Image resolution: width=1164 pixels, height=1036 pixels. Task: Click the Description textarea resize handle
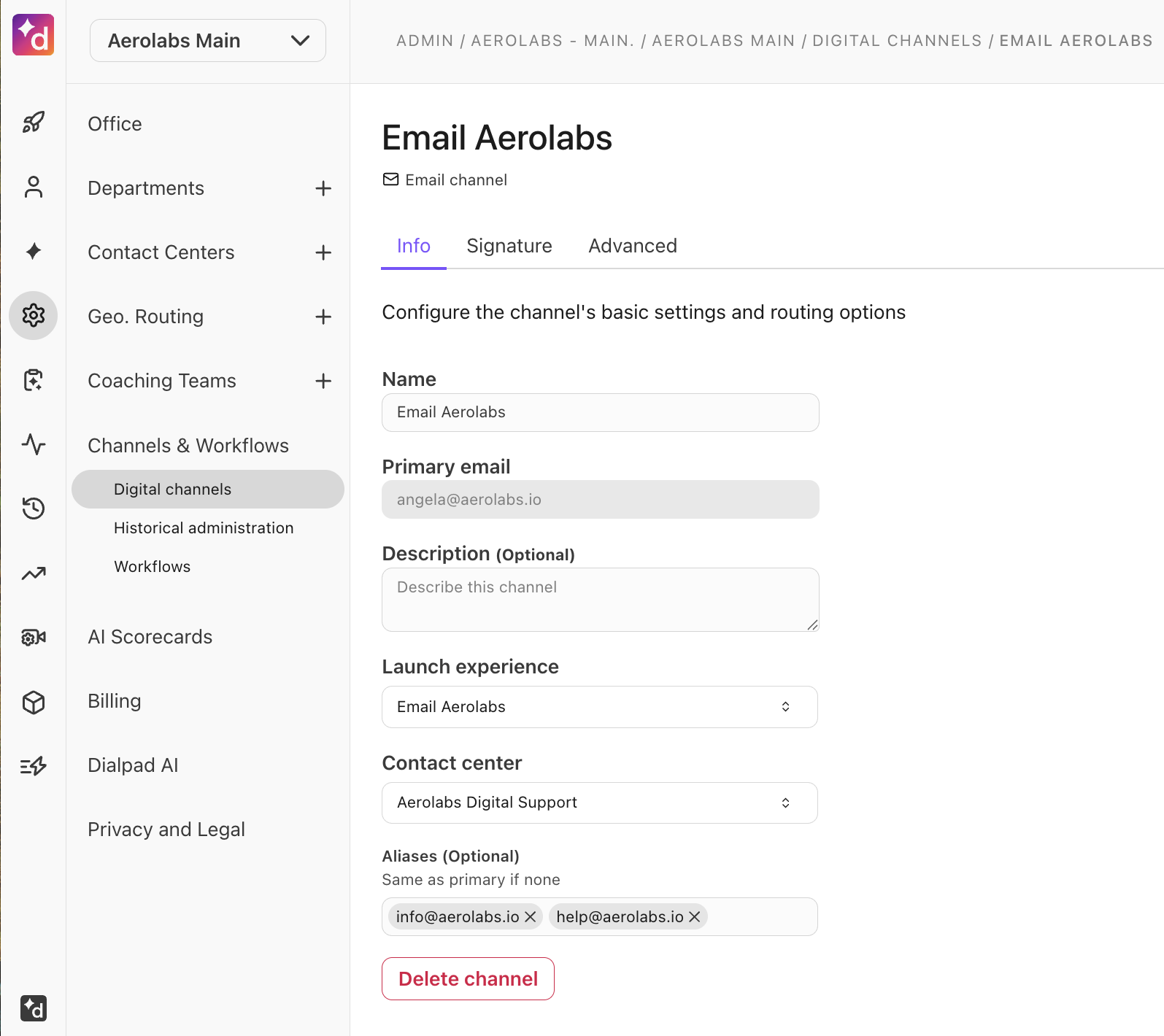(x=812, y=625)
